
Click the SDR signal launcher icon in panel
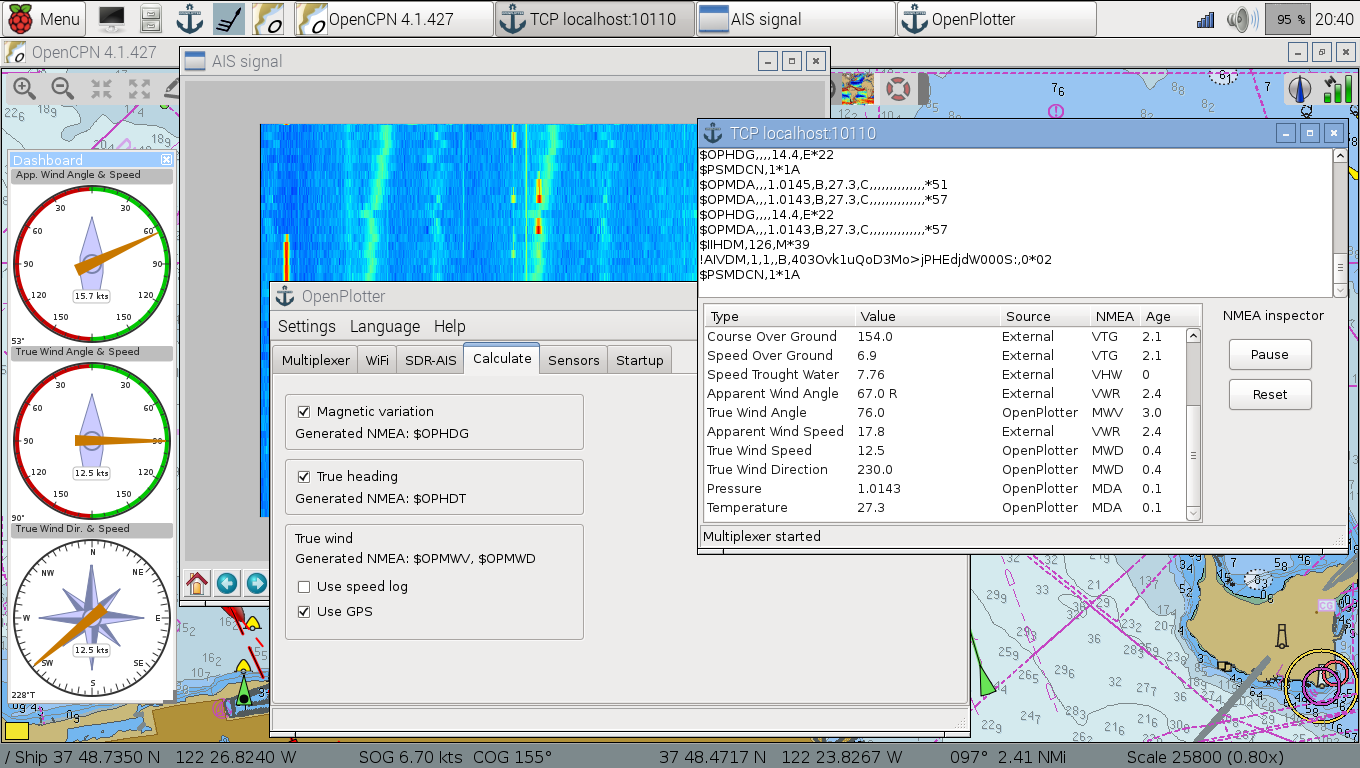228,18
